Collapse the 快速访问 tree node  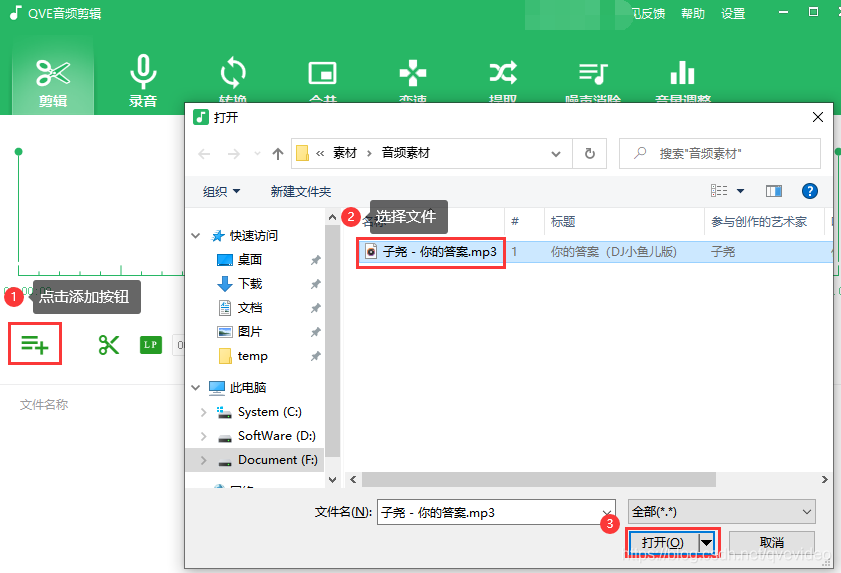click(x=196, y=236)
